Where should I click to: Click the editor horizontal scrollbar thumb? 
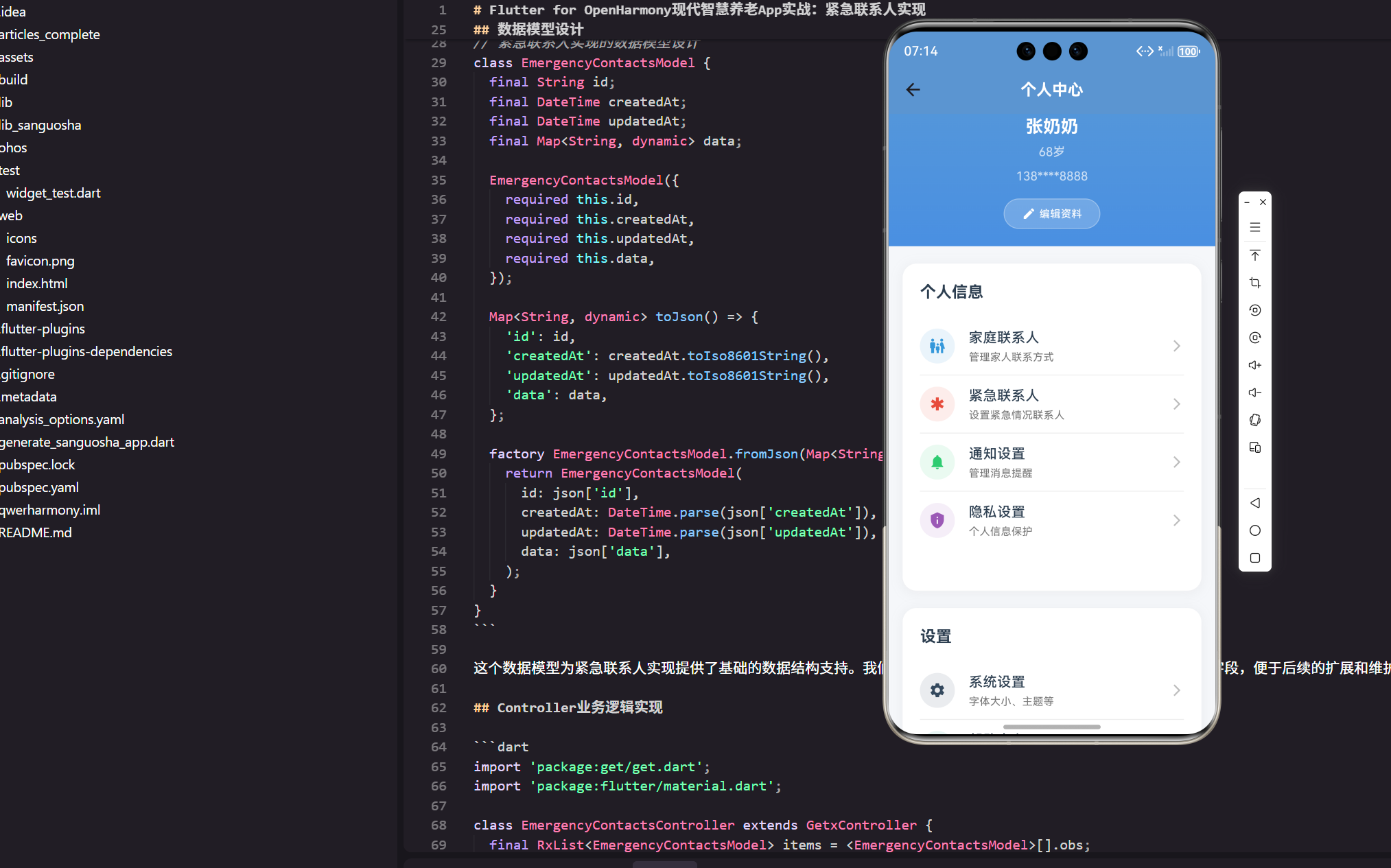click(664, 864)
